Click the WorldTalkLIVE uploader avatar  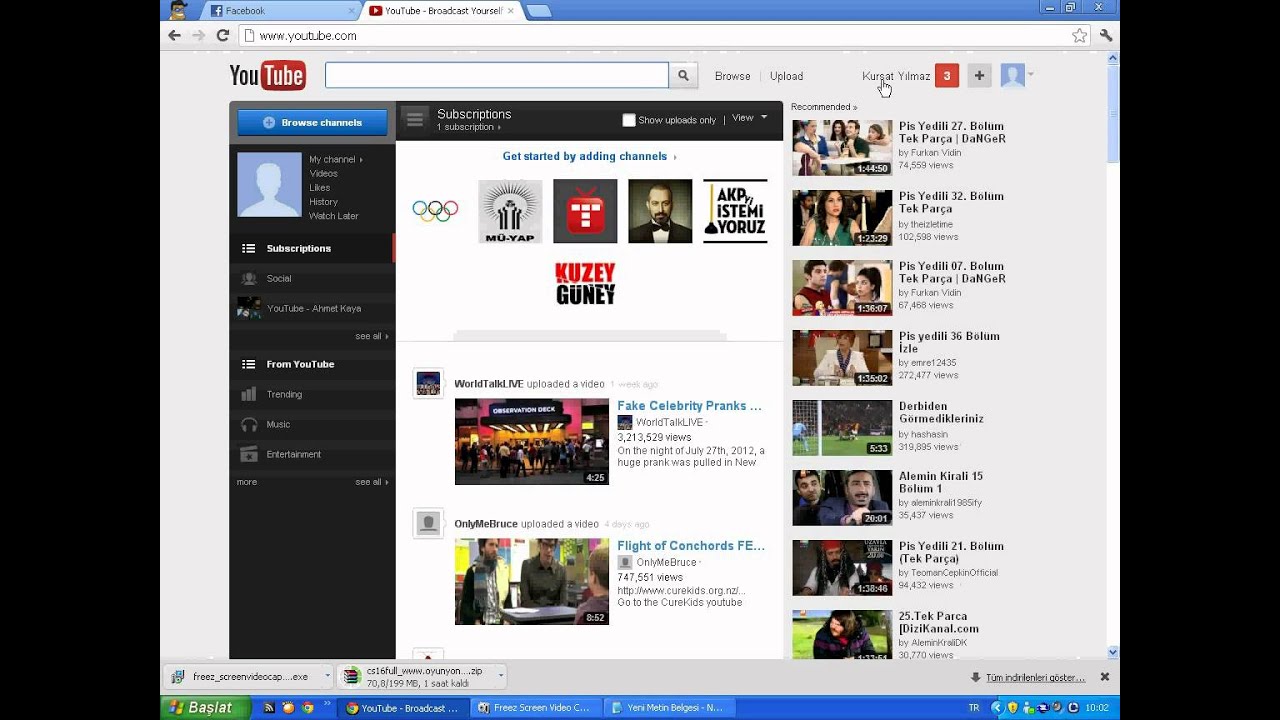point(428,383)
